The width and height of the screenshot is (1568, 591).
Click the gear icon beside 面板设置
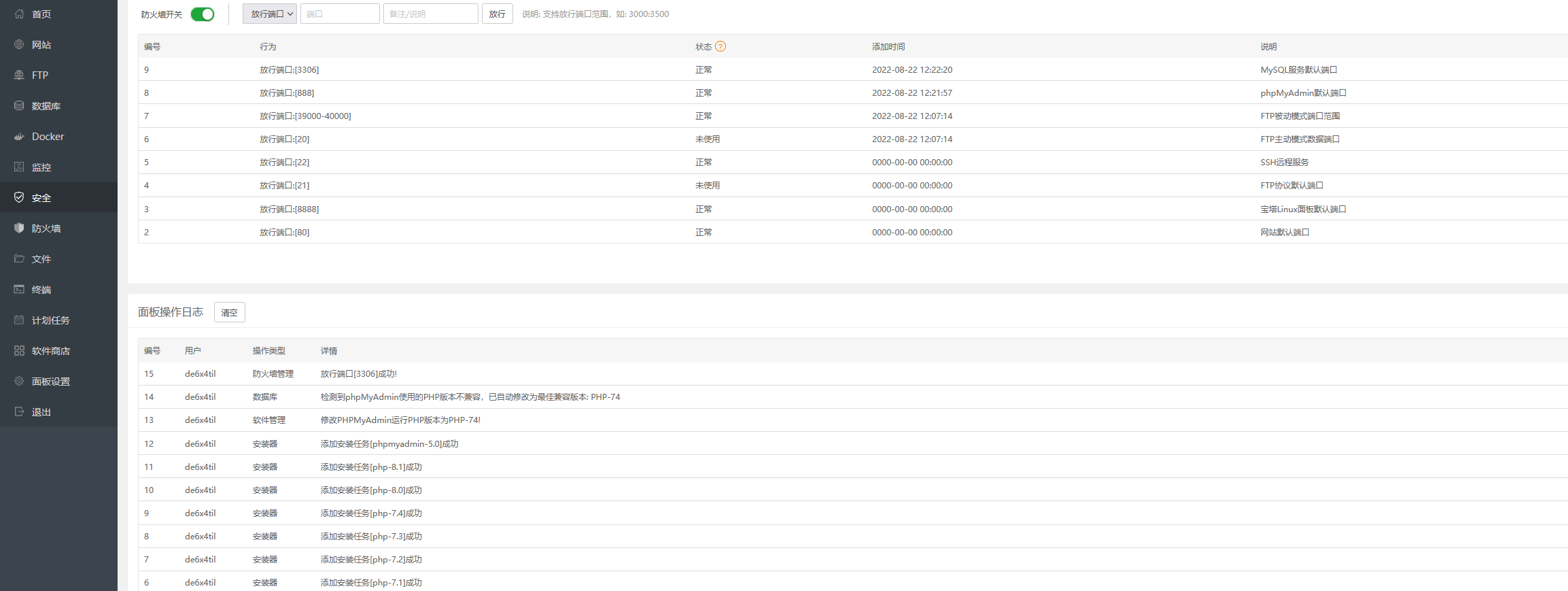pyautogui.click(x=19, y=381)
